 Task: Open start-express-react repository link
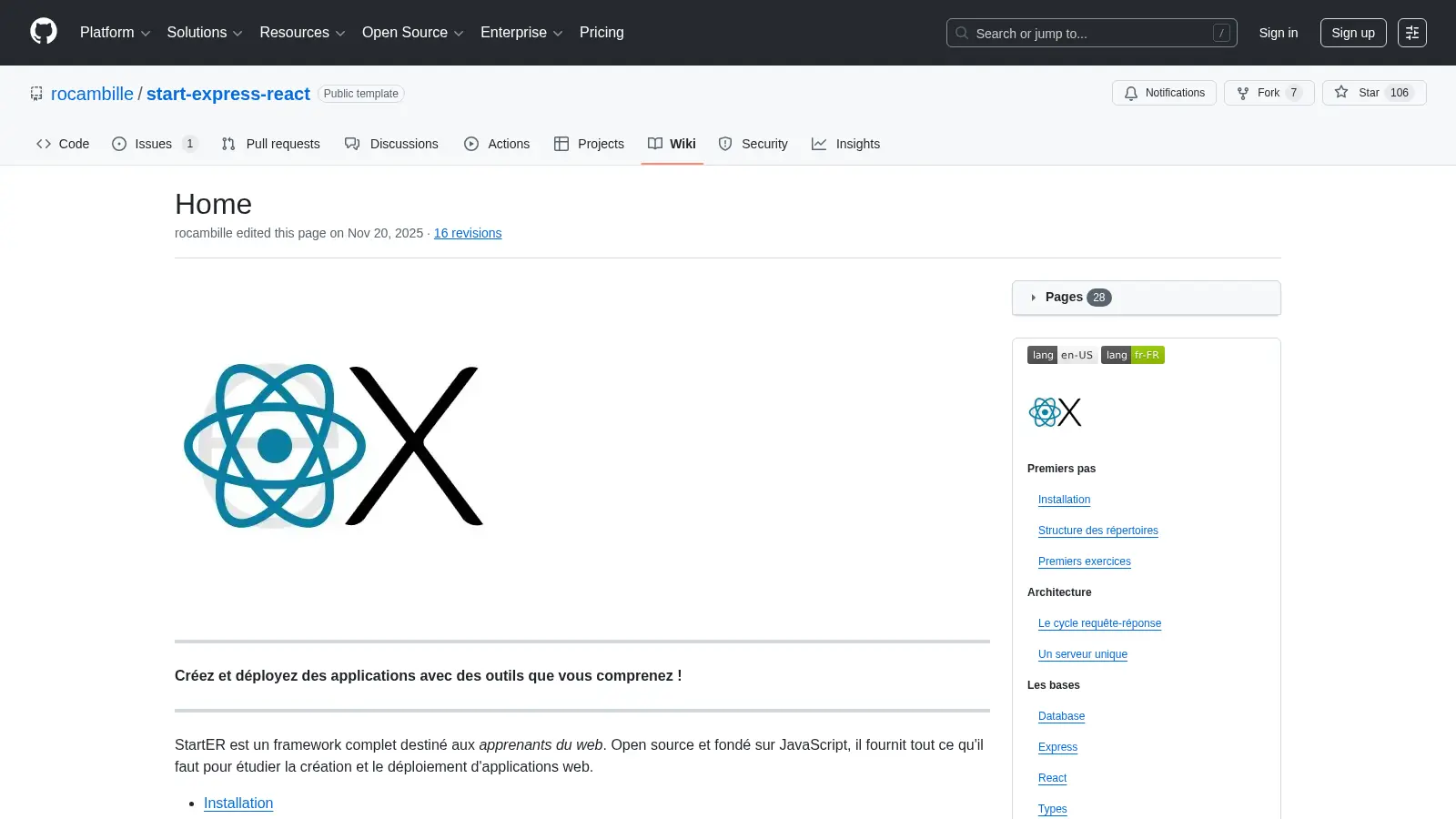tap(227, 94)
